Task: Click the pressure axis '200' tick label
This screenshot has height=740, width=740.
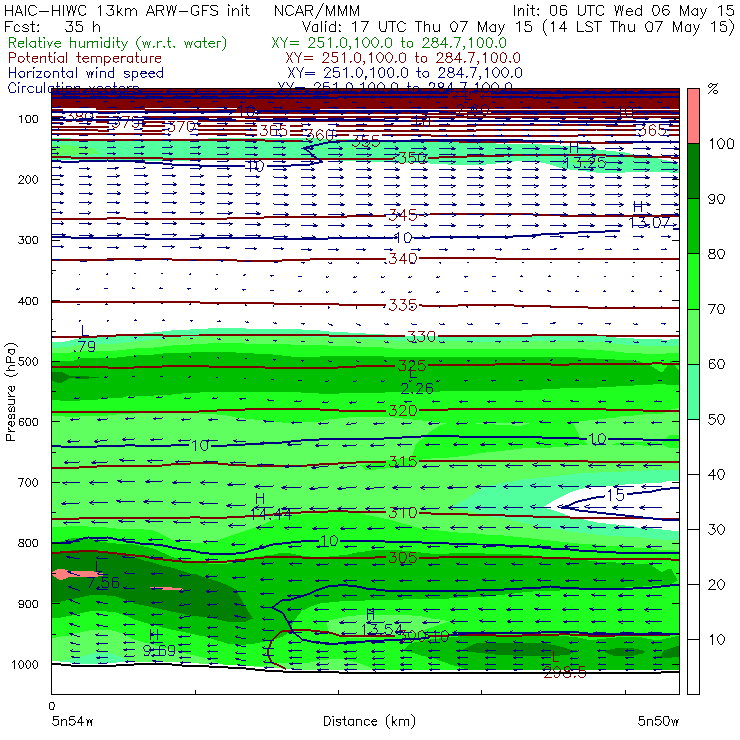Action: tap(28, 179)
